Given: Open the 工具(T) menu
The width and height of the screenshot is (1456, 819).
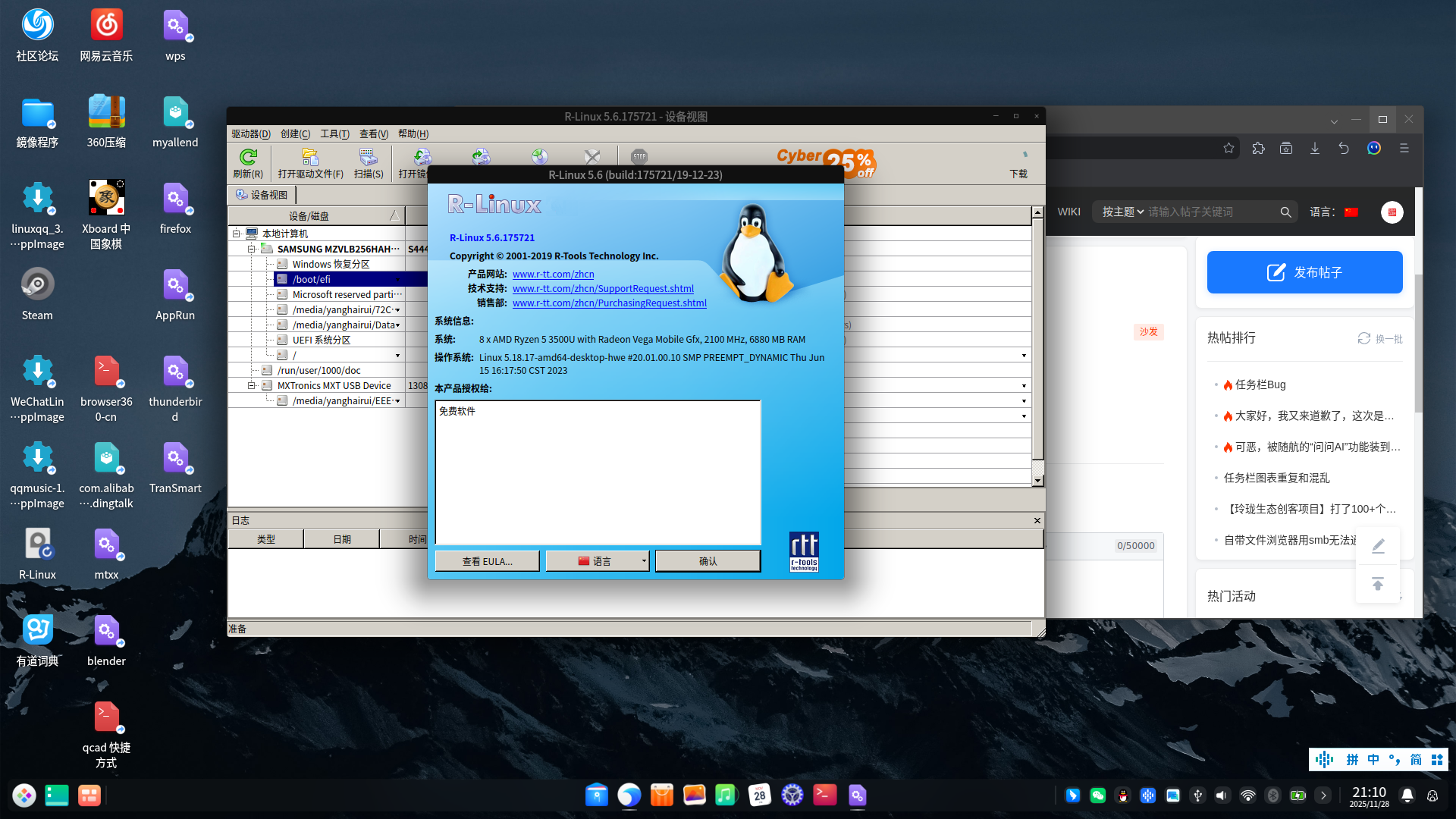Looking at the screenshot, I should [334, 133].
